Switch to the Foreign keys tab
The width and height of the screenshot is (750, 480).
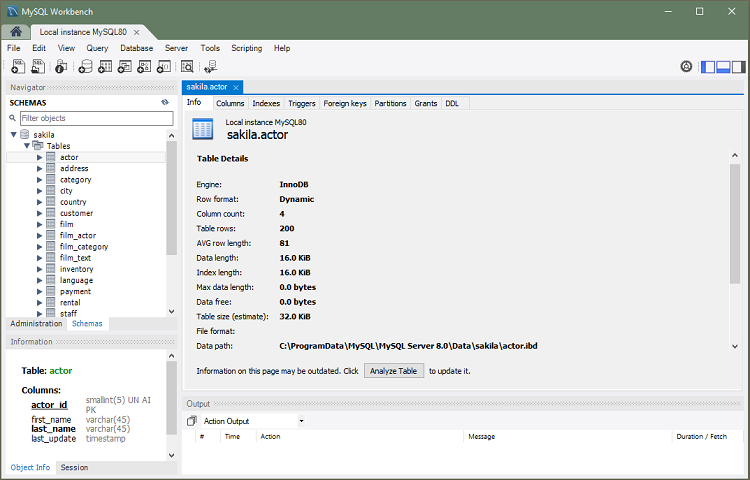tap(345, 103)
